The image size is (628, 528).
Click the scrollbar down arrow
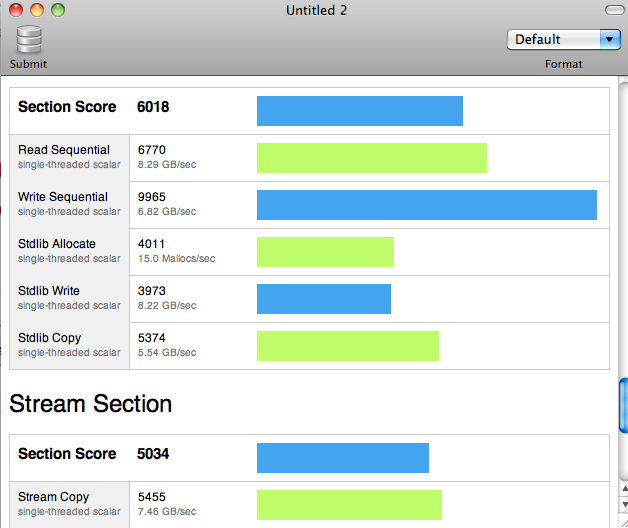pyautogui.click(x=624, y=504)
